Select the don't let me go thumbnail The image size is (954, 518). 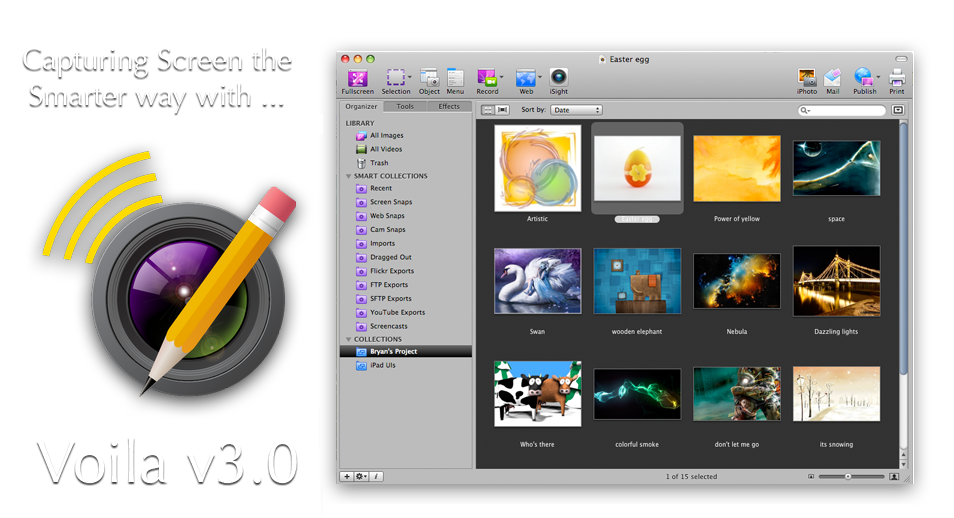click(x=737, y=394)
